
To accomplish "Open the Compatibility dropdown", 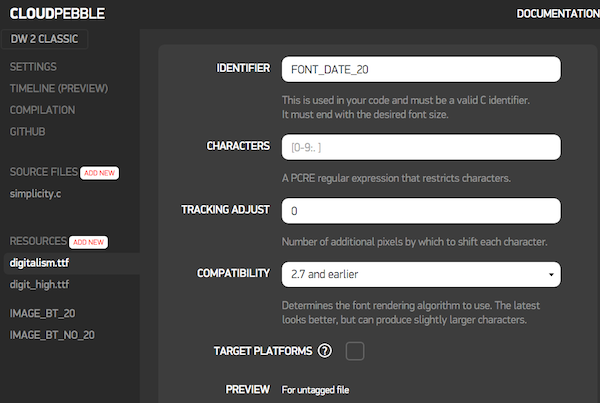I will (420, 274).
